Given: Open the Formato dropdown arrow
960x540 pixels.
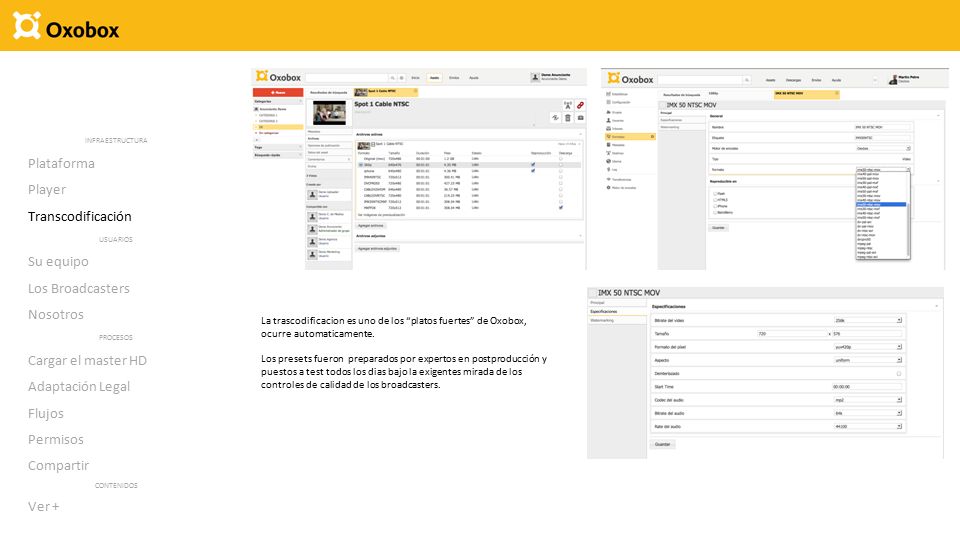Looking at the screenshot, I should click(909, 170).
